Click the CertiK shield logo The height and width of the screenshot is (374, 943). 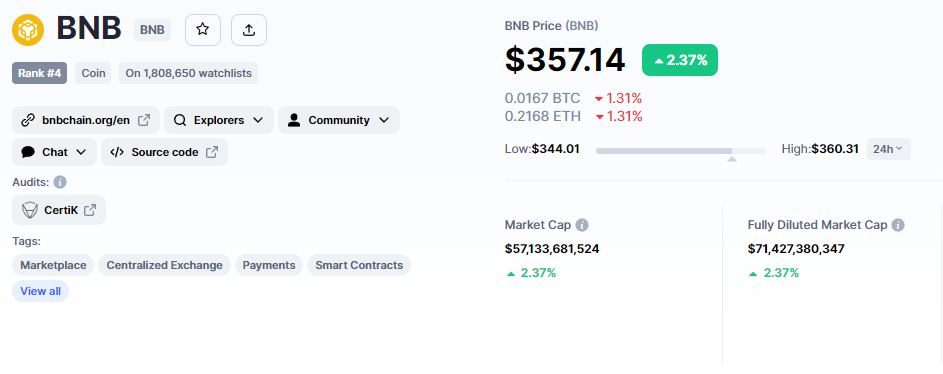pyautogui.click(x=29, y=210)
